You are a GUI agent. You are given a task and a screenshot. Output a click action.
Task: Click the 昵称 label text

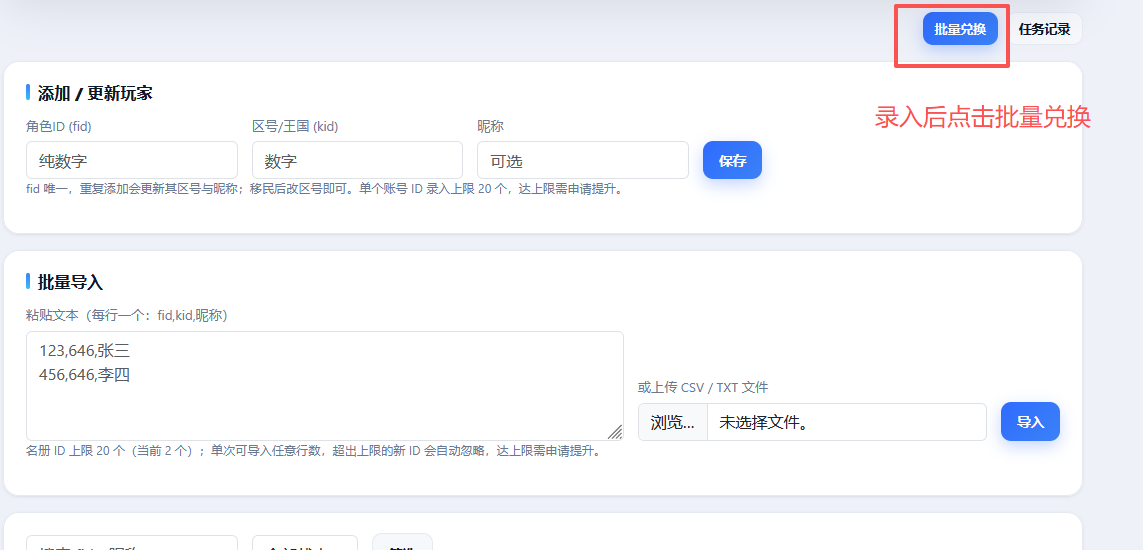pos(491,127)
